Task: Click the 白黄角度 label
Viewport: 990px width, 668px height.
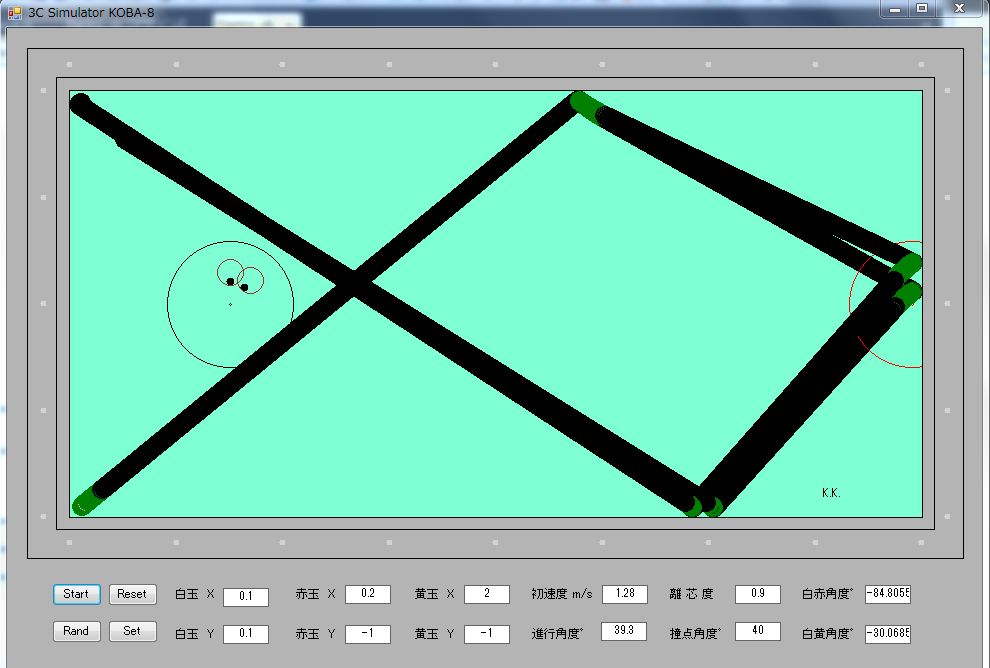Action: pyautogui.click(x=827, y=633)
